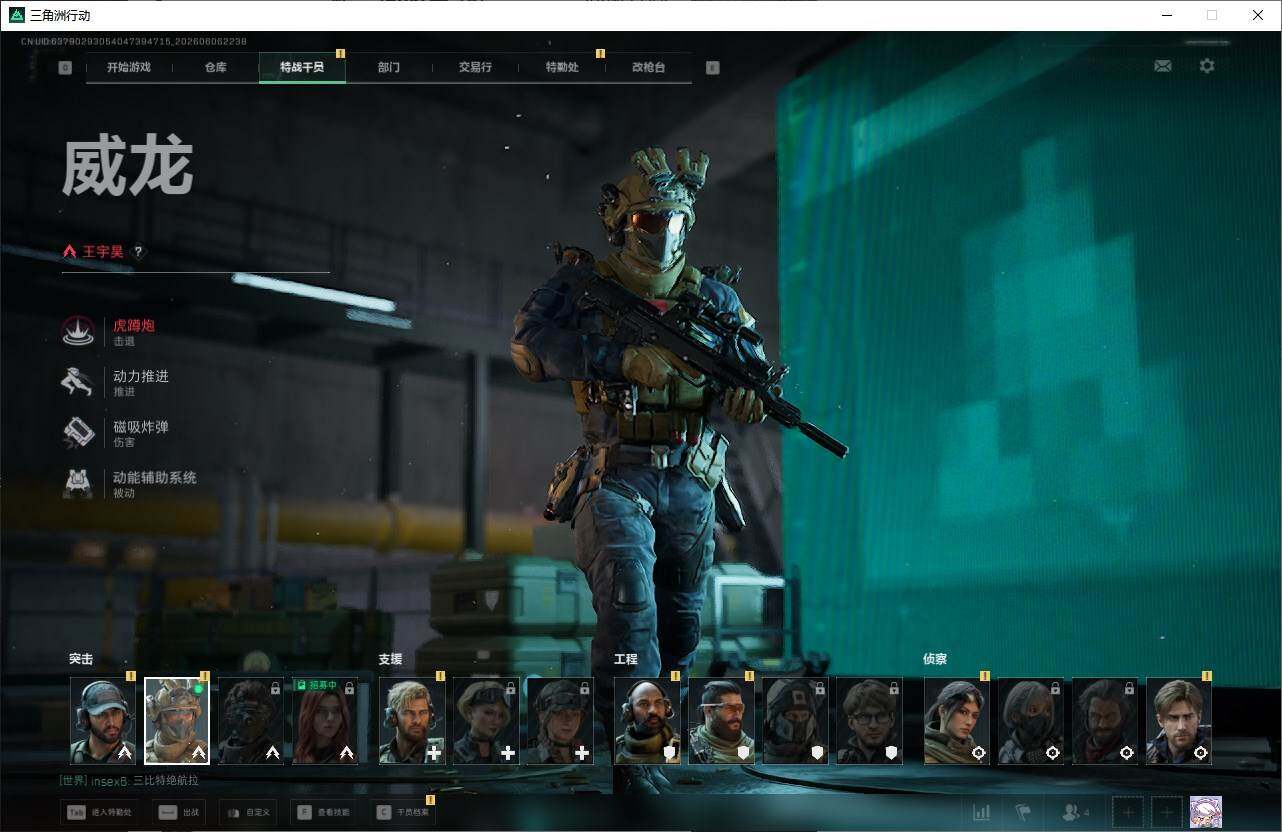The height and width of the screenshot is (832, 1282).
Task: Select the 特战干员 tab
Action: point(302,67)
